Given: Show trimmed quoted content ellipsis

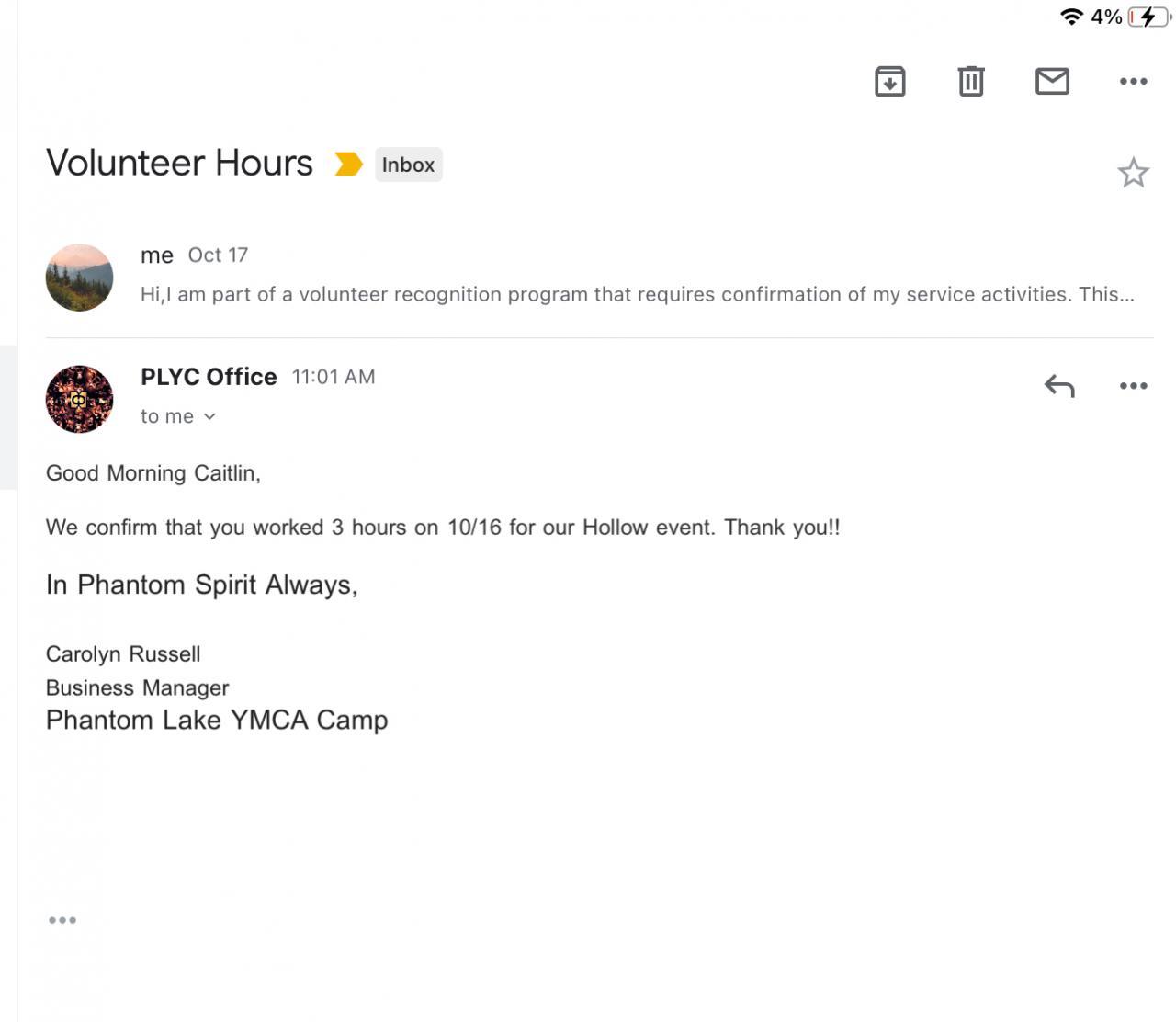Looking at the screenshot, I should pos(62,920).
